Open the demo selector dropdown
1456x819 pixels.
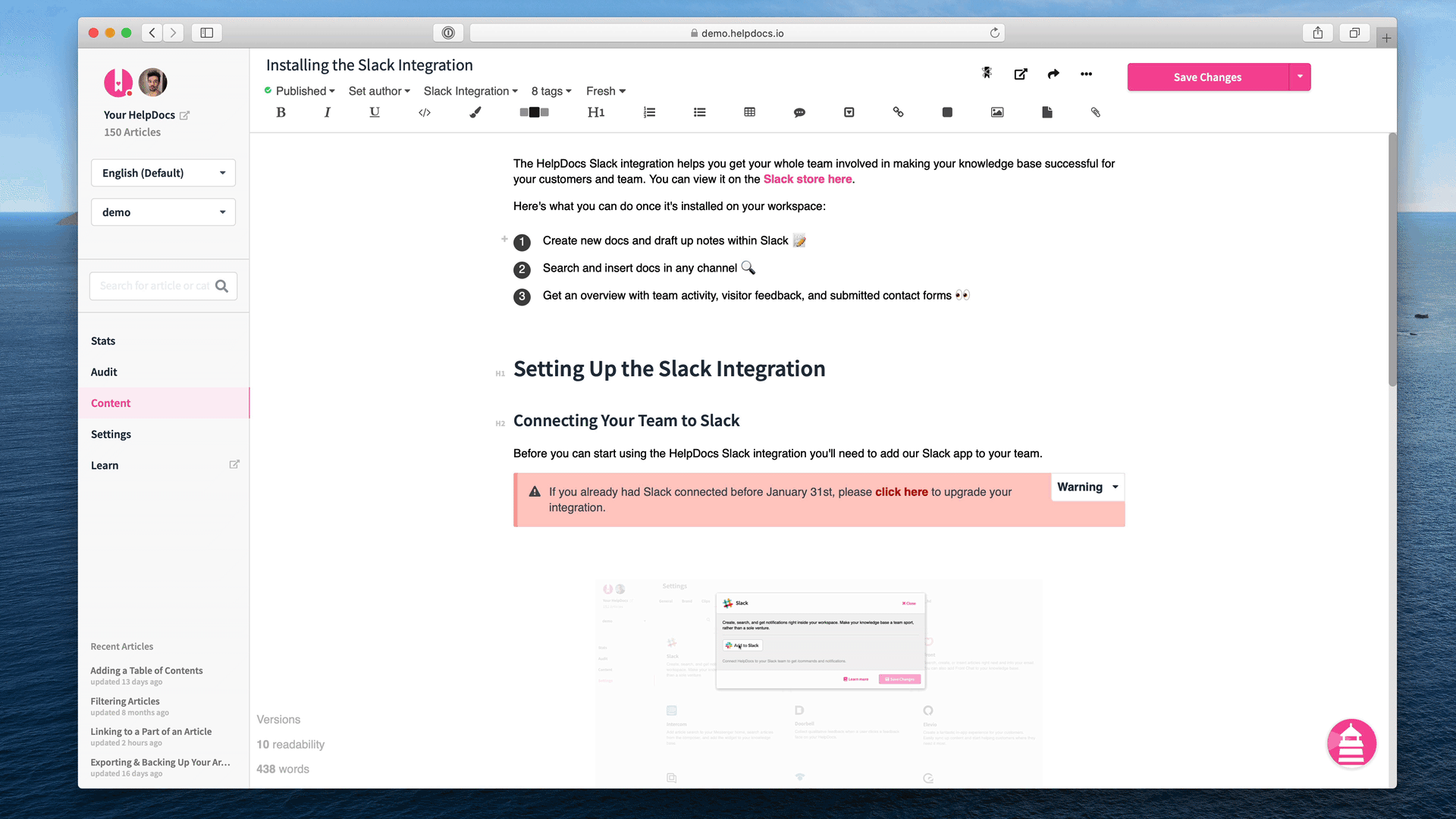pyautogui.click(x=163, y=212)
